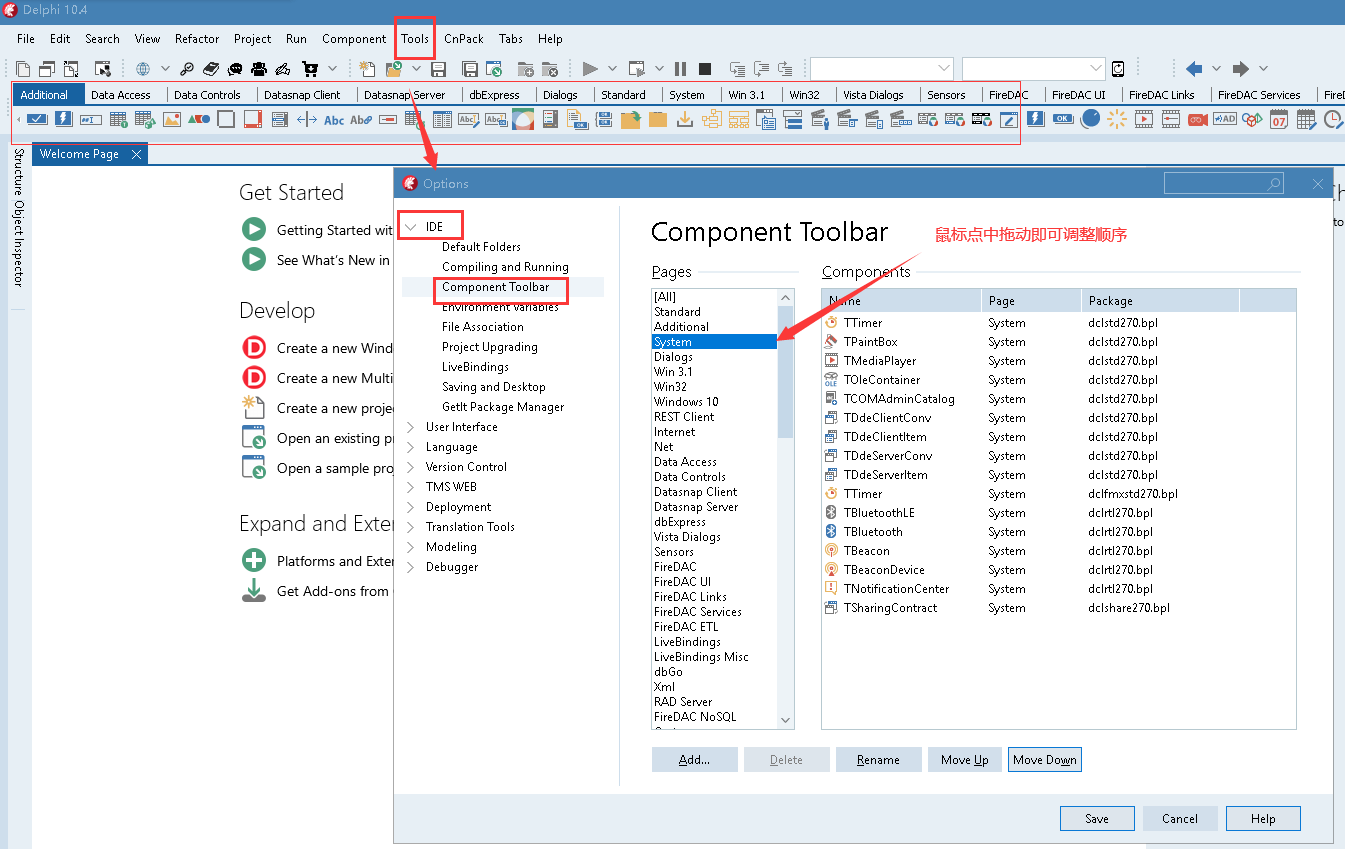Click the New Items toolbar icon
The image size is (1345, 849).
[x=367, y=69]
